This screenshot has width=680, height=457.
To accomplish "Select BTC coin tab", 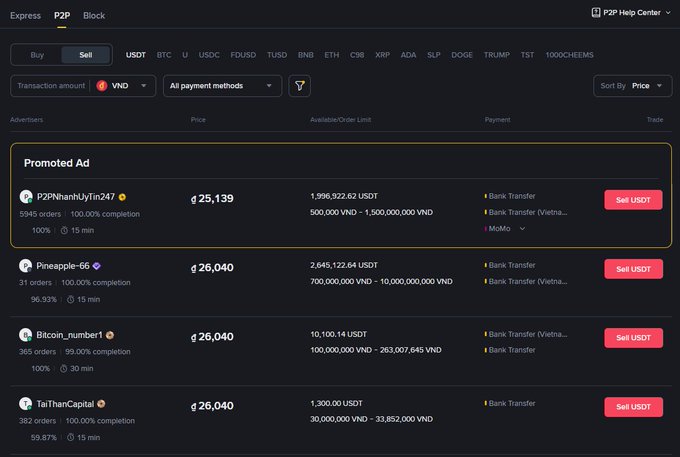I will point(164,55).
